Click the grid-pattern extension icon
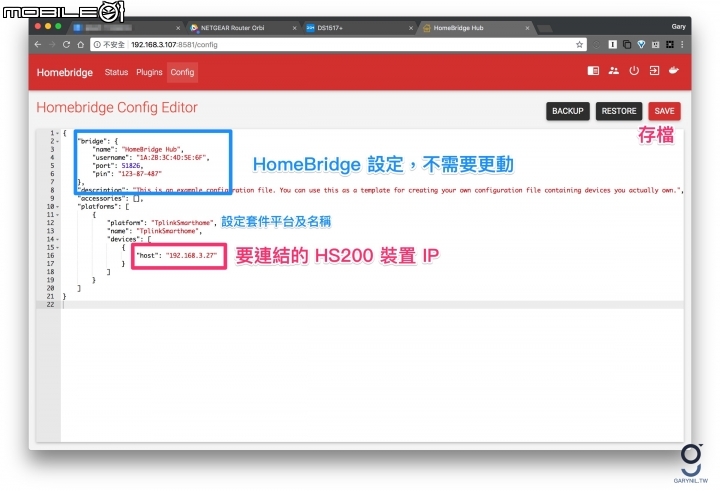The height and width of the screenshot is (491, 720). (x=670, y=45)
